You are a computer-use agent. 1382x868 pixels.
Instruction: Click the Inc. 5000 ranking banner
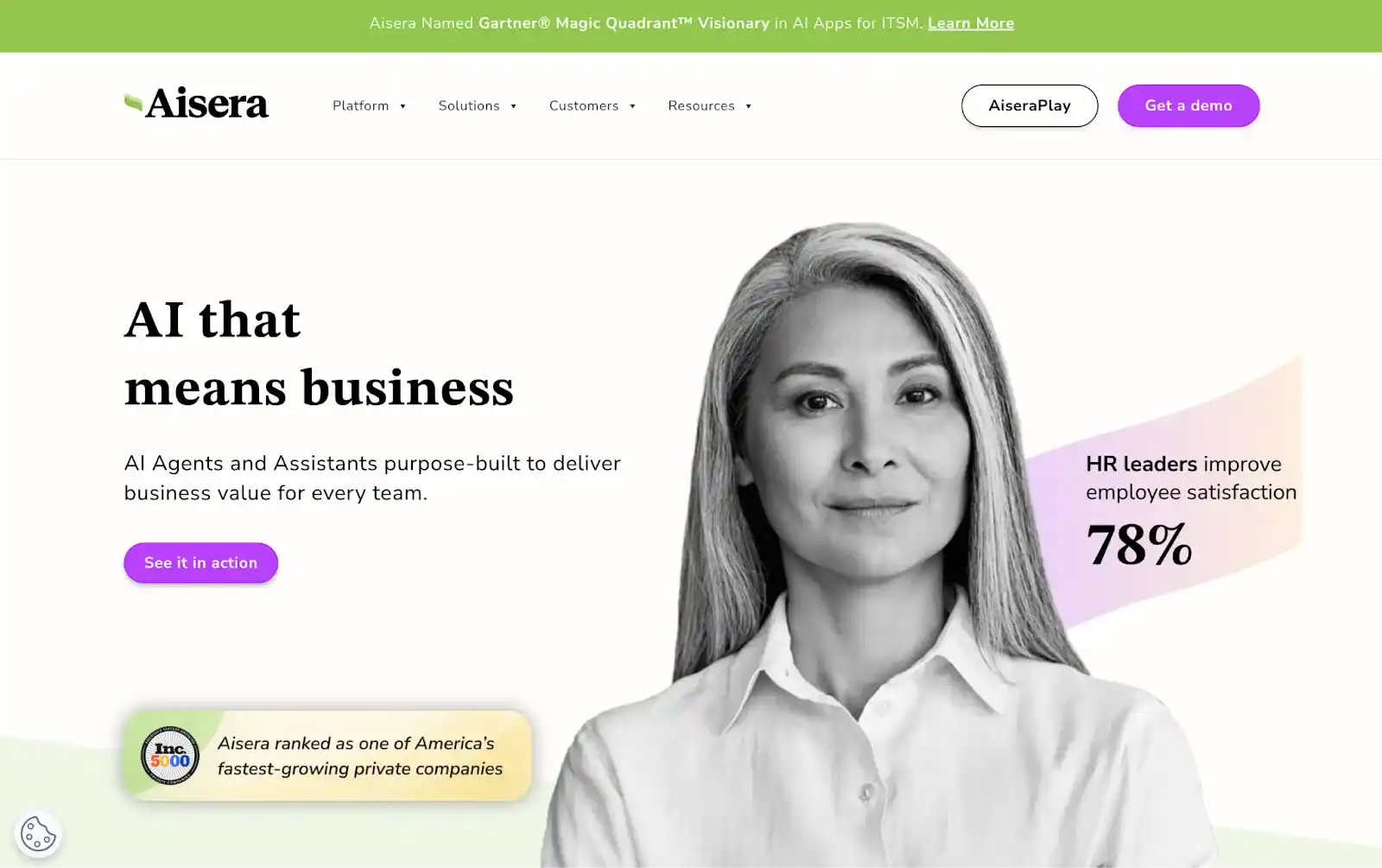point(327,756)
